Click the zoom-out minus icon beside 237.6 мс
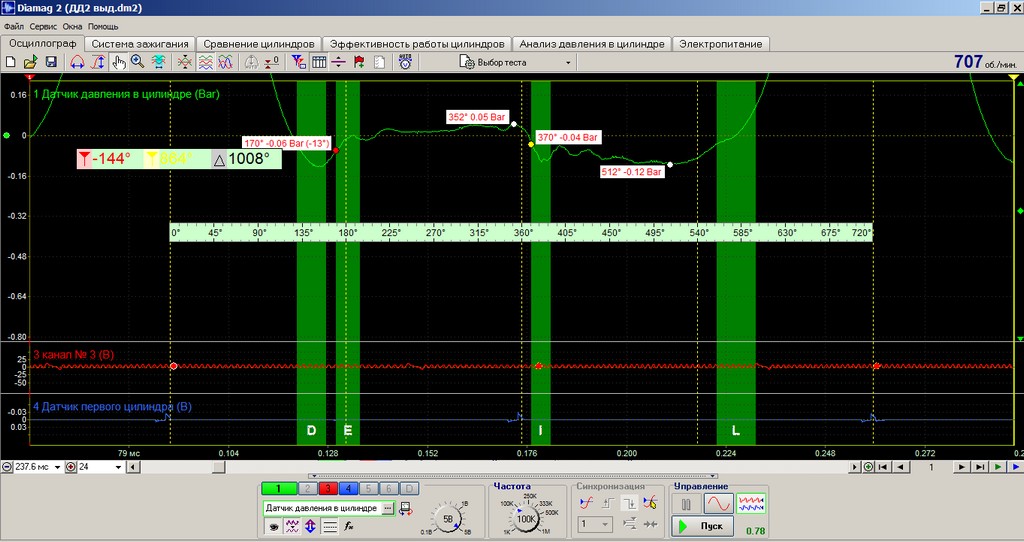Image resolution: width=1024 pixels, height=542 pixels. [x=7, y=467]
